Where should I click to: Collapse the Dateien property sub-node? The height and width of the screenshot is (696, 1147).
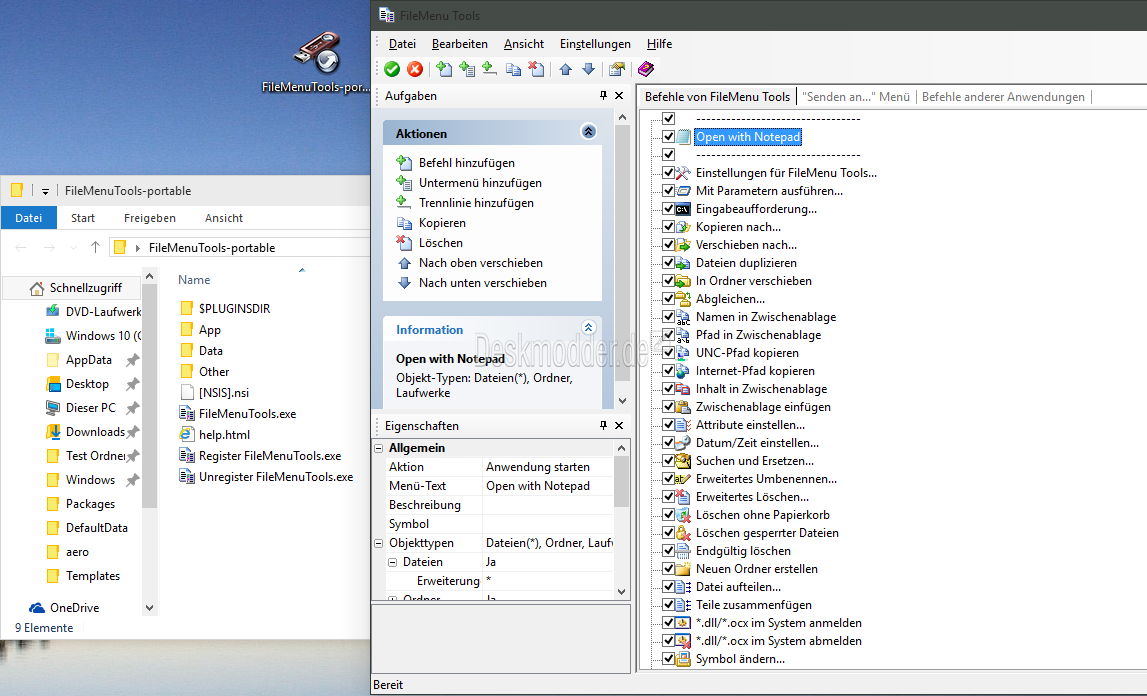point(392,562)
